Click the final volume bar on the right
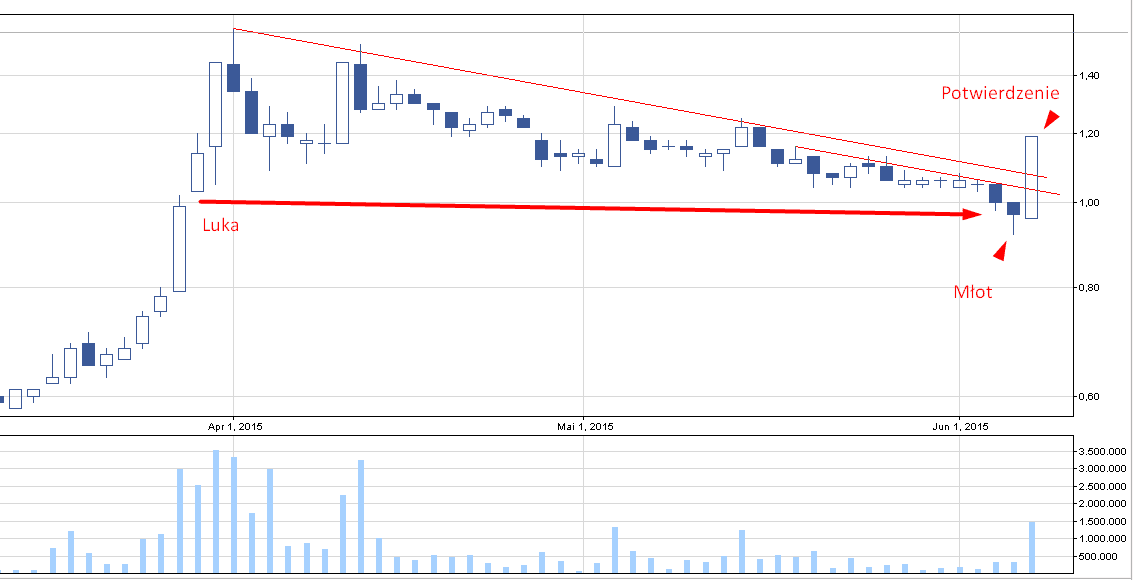Screen dimensions: 1133x580 tap(1031, 547)
